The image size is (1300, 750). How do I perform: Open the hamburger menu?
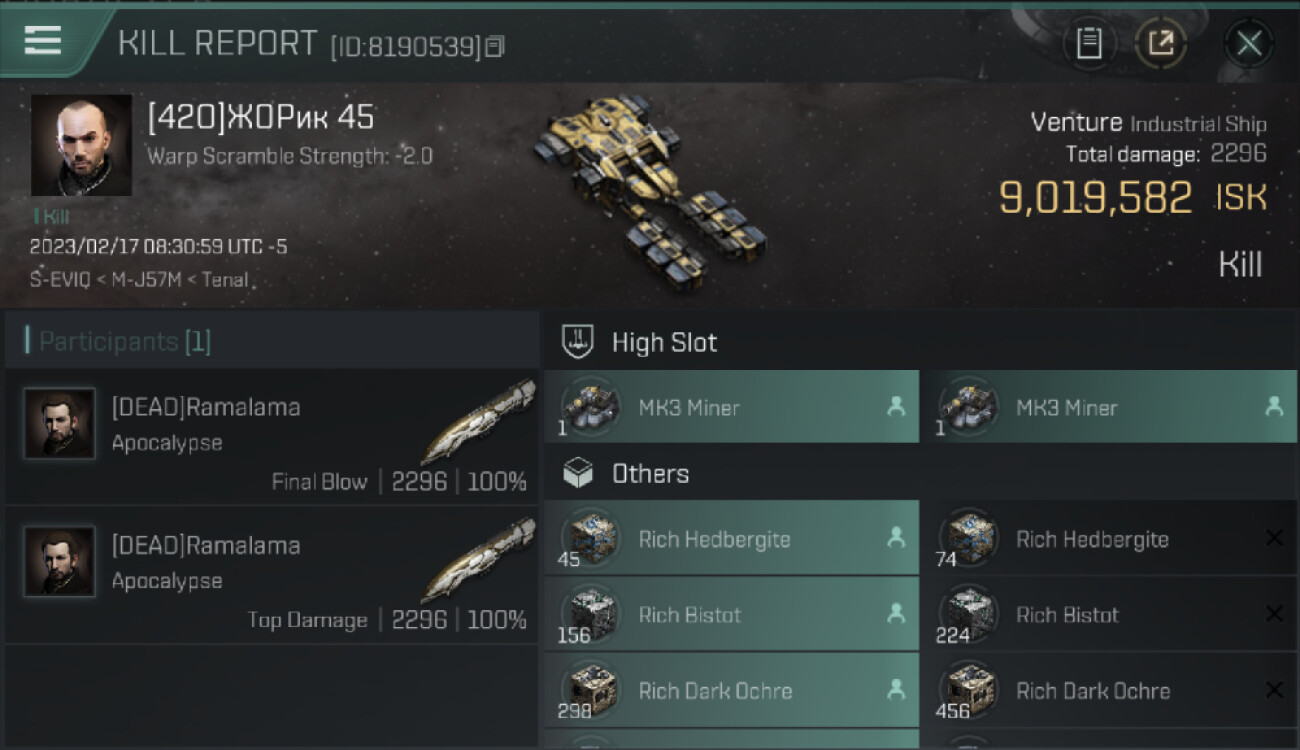click(43, 40)
